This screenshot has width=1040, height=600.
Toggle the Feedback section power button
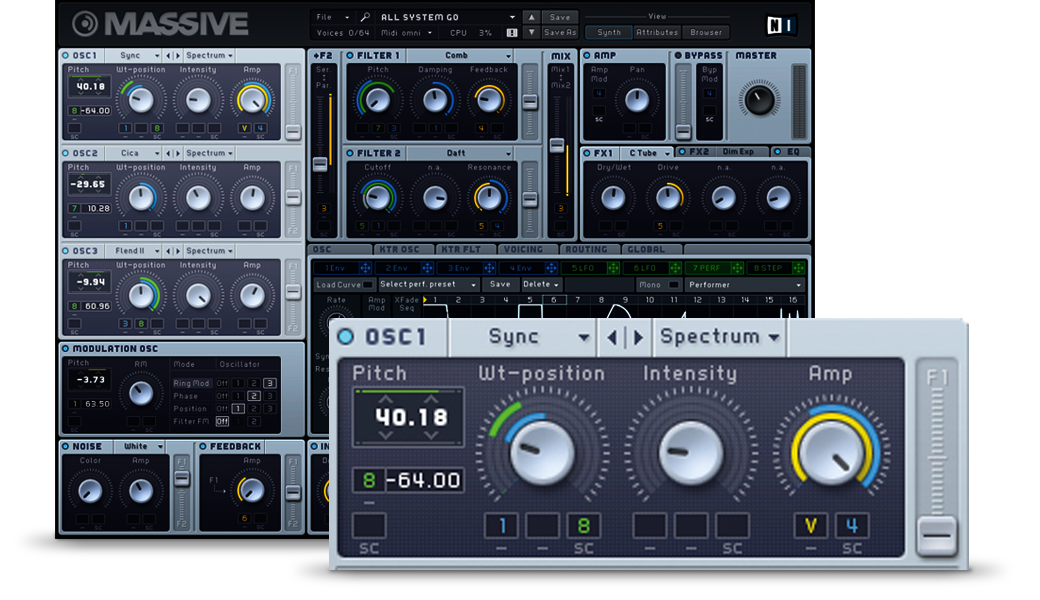tap(203, 446)
